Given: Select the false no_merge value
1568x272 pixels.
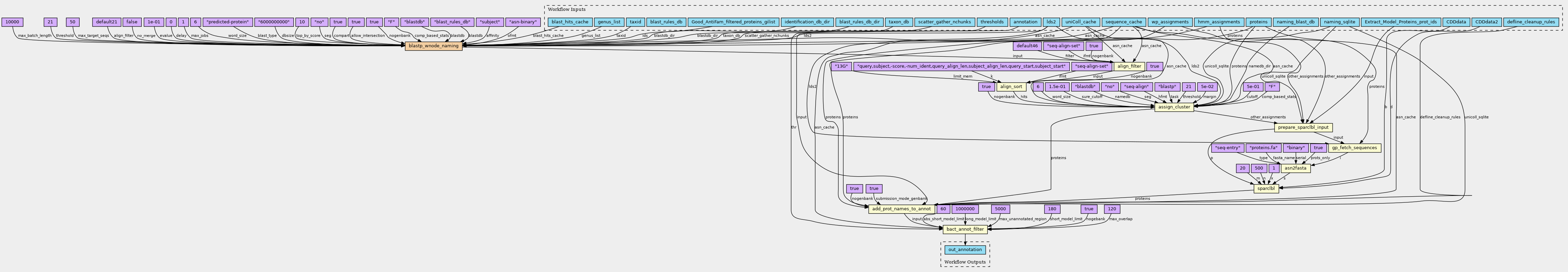Looking at the screenshot, I should tap(132, 22).
